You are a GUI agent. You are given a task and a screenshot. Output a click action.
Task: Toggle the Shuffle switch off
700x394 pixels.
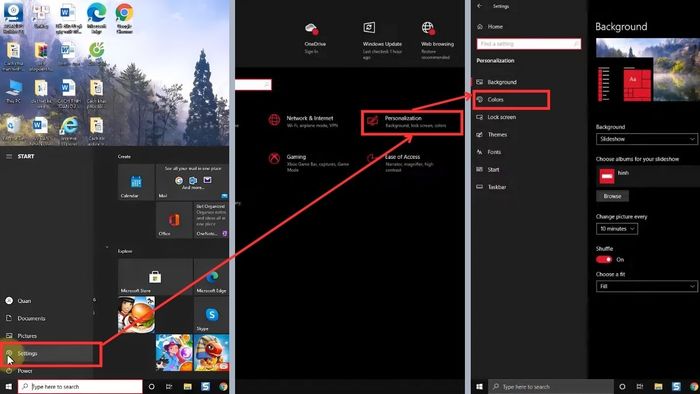coord(604,259)
